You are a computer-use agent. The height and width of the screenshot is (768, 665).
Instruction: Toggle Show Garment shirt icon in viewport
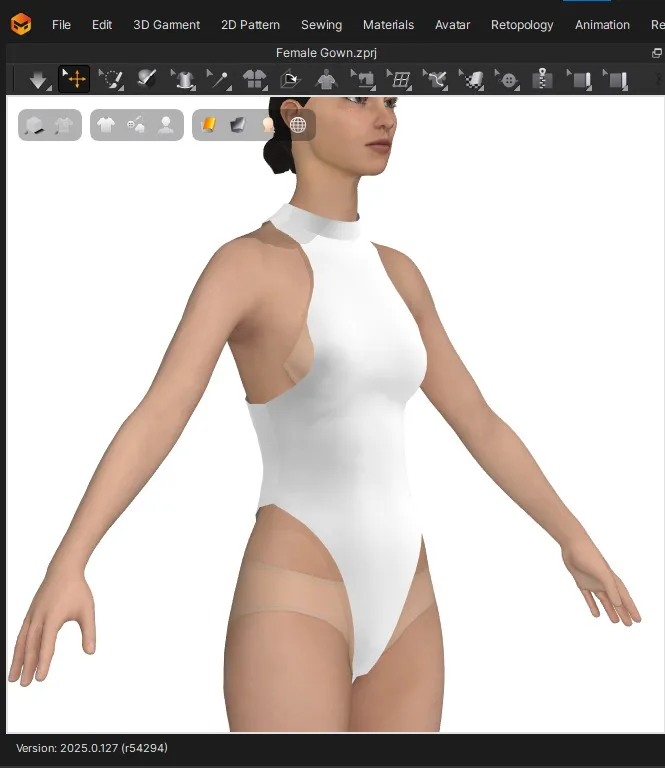point(106,125)
